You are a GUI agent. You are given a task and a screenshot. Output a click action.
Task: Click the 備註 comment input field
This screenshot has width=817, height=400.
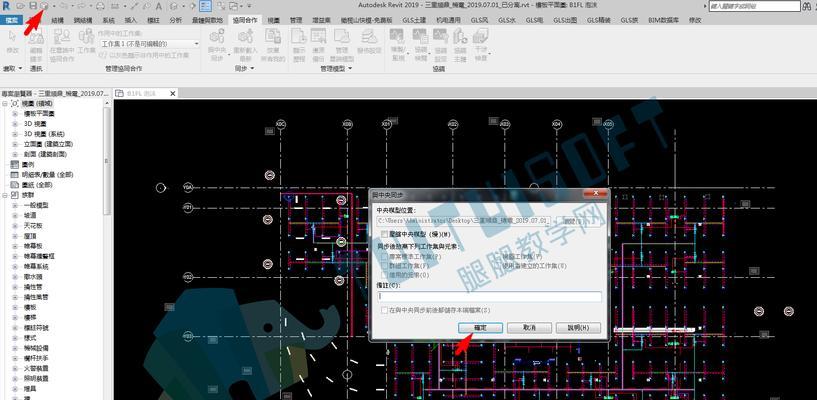tap(489, 296)
